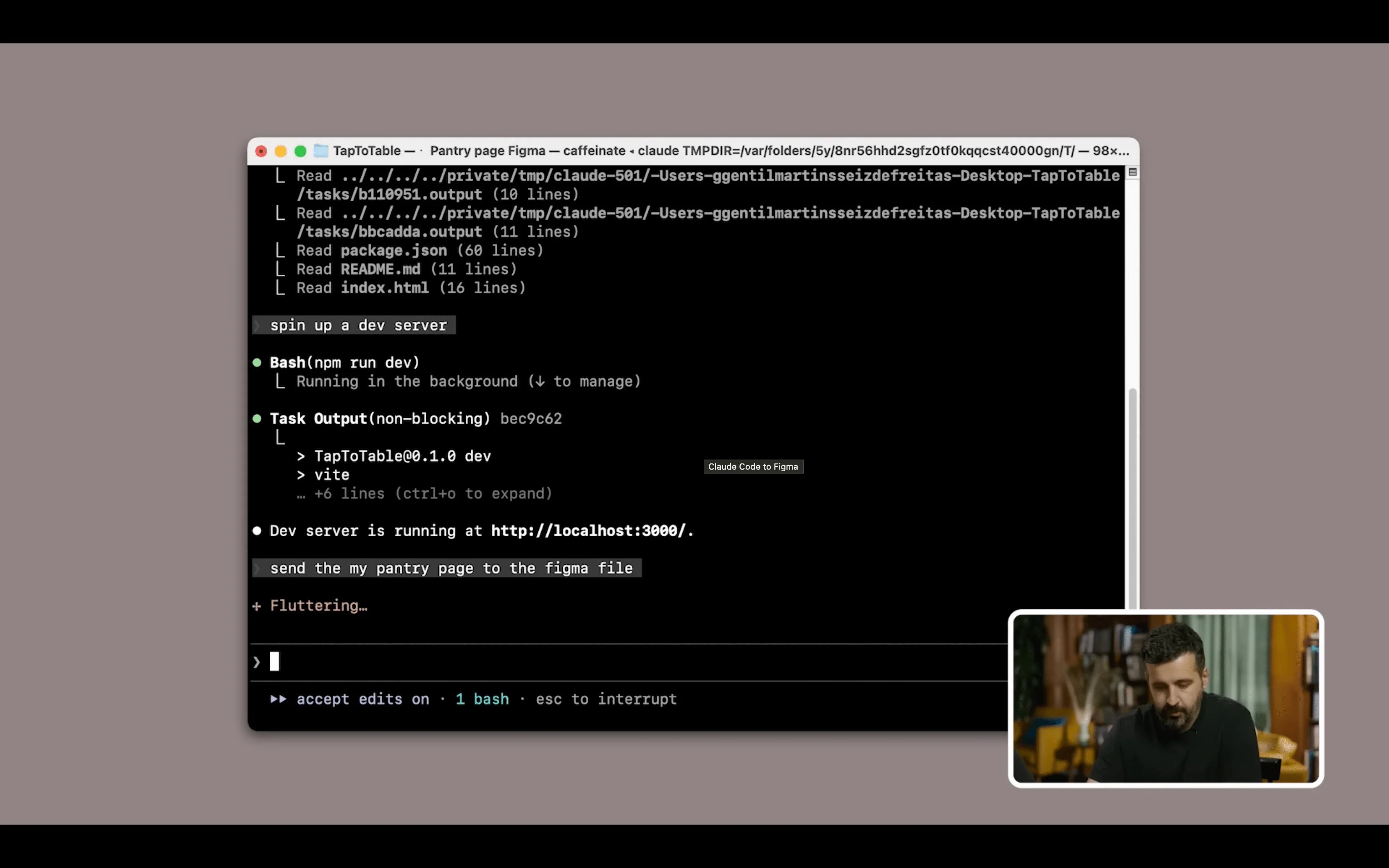1389x868 pixels.
Task: Click the double-arrow accept edits icon
Action: point(278,699)
